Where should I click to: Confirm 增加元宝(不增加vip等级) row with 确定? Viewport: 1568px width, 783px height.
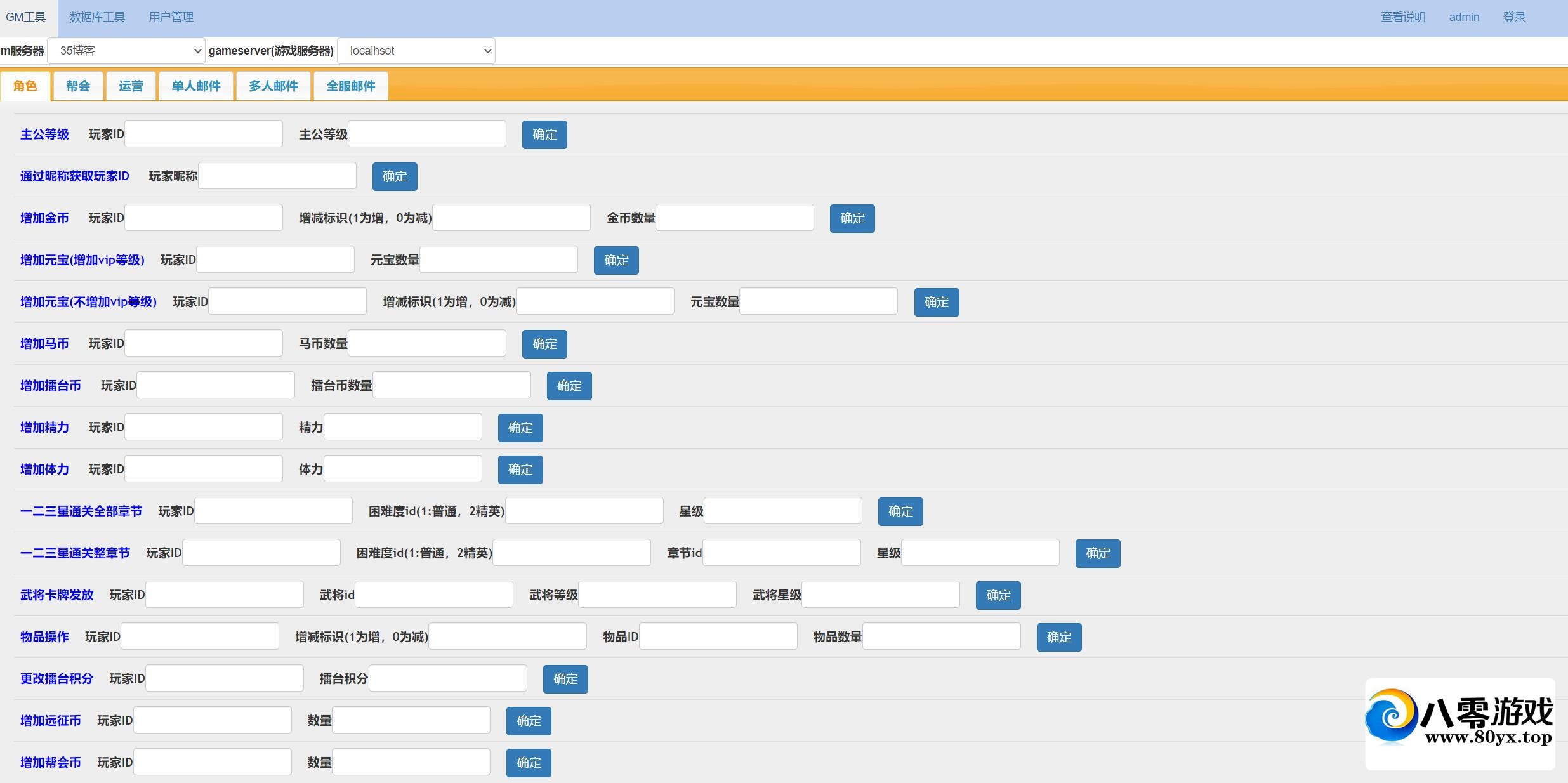tap(937, 302)
